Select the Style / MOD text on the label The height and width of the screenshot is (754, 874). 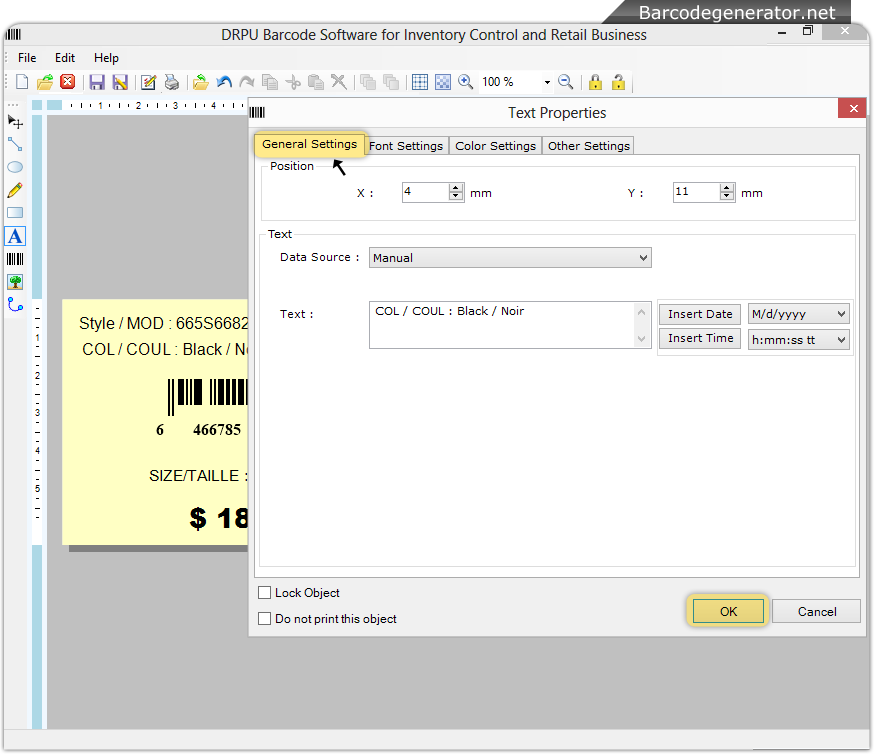[163, 323]
